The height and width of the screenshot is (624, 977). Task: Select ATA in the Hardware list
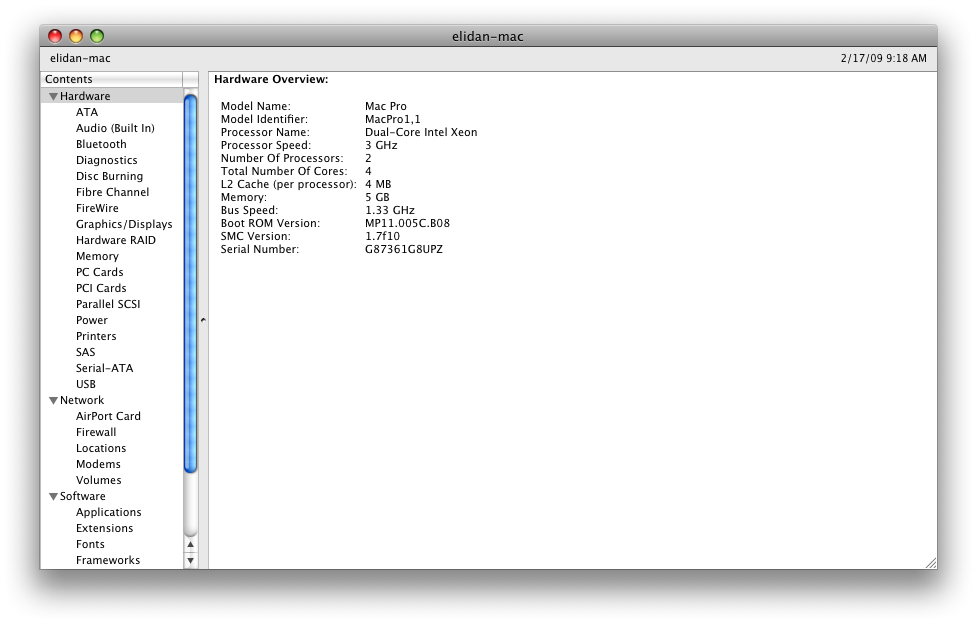click(87, 112)
